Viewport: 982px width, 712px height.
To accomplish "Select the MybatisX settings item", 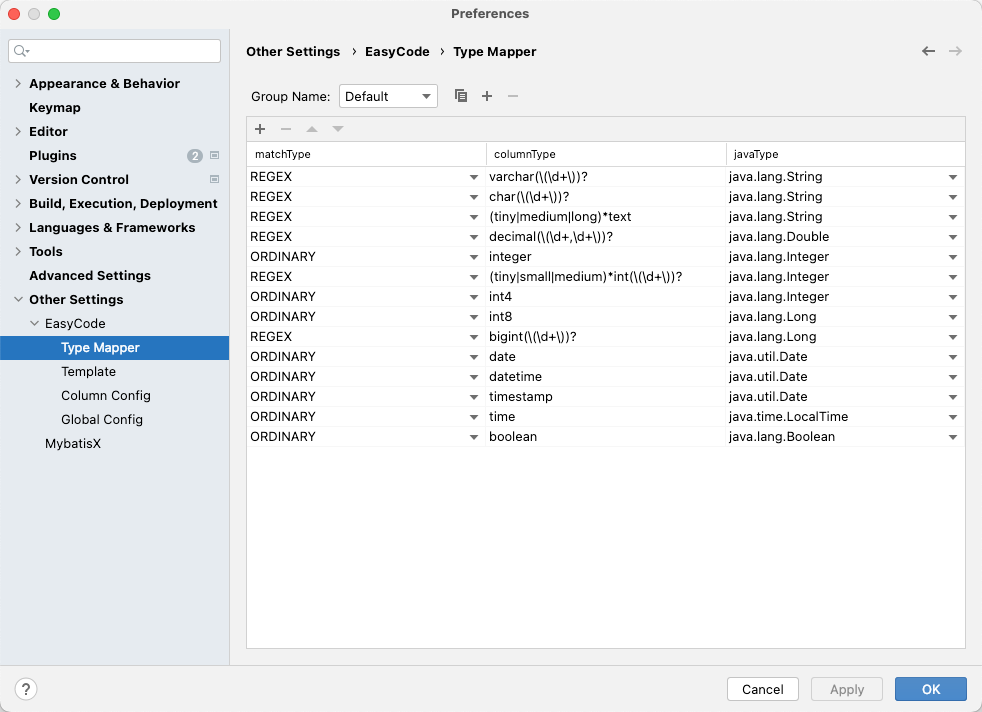I will point(73,444).
